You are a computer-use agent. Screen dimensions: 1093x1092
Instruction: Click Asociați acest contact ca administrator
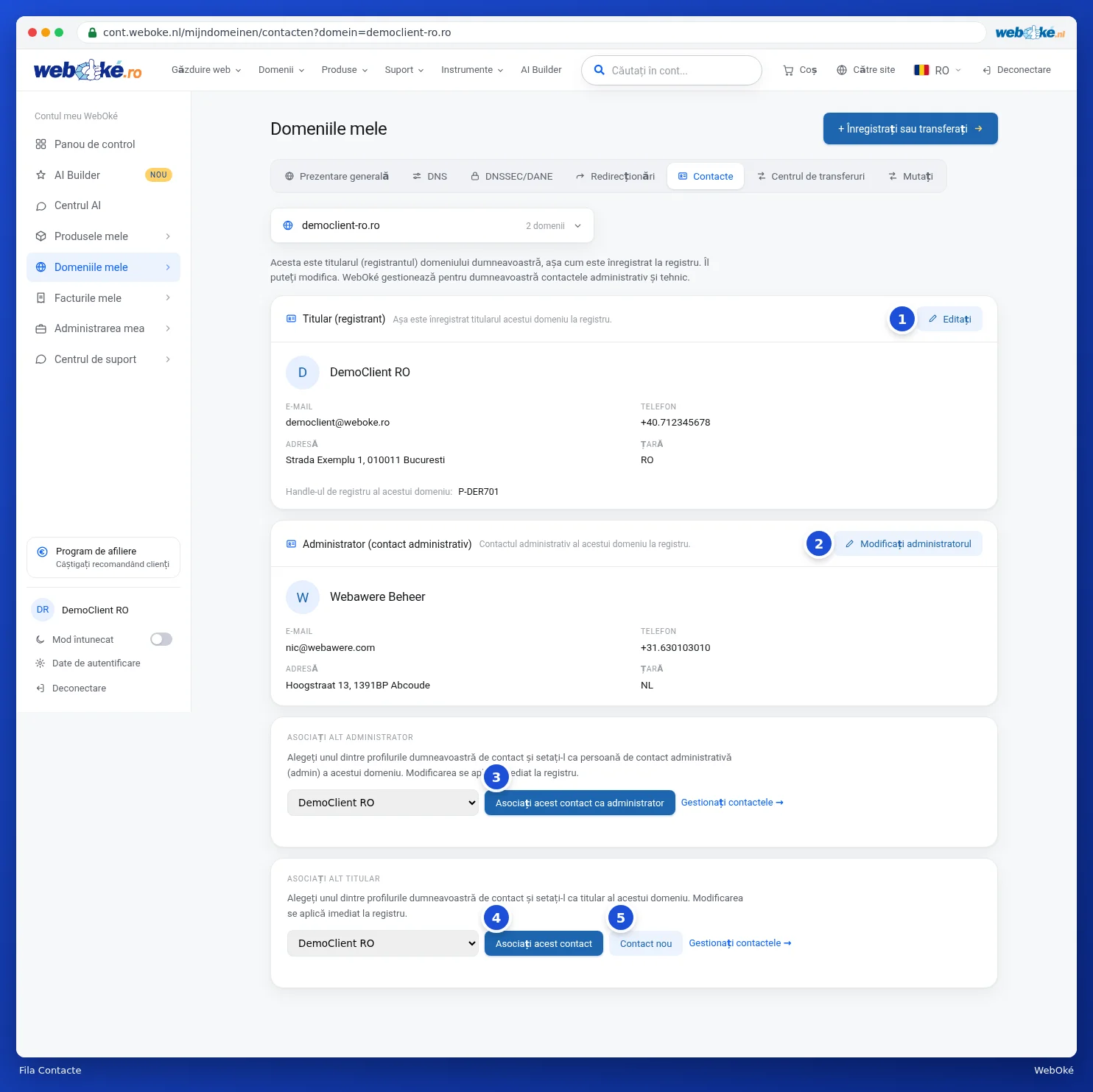(580, 803)
